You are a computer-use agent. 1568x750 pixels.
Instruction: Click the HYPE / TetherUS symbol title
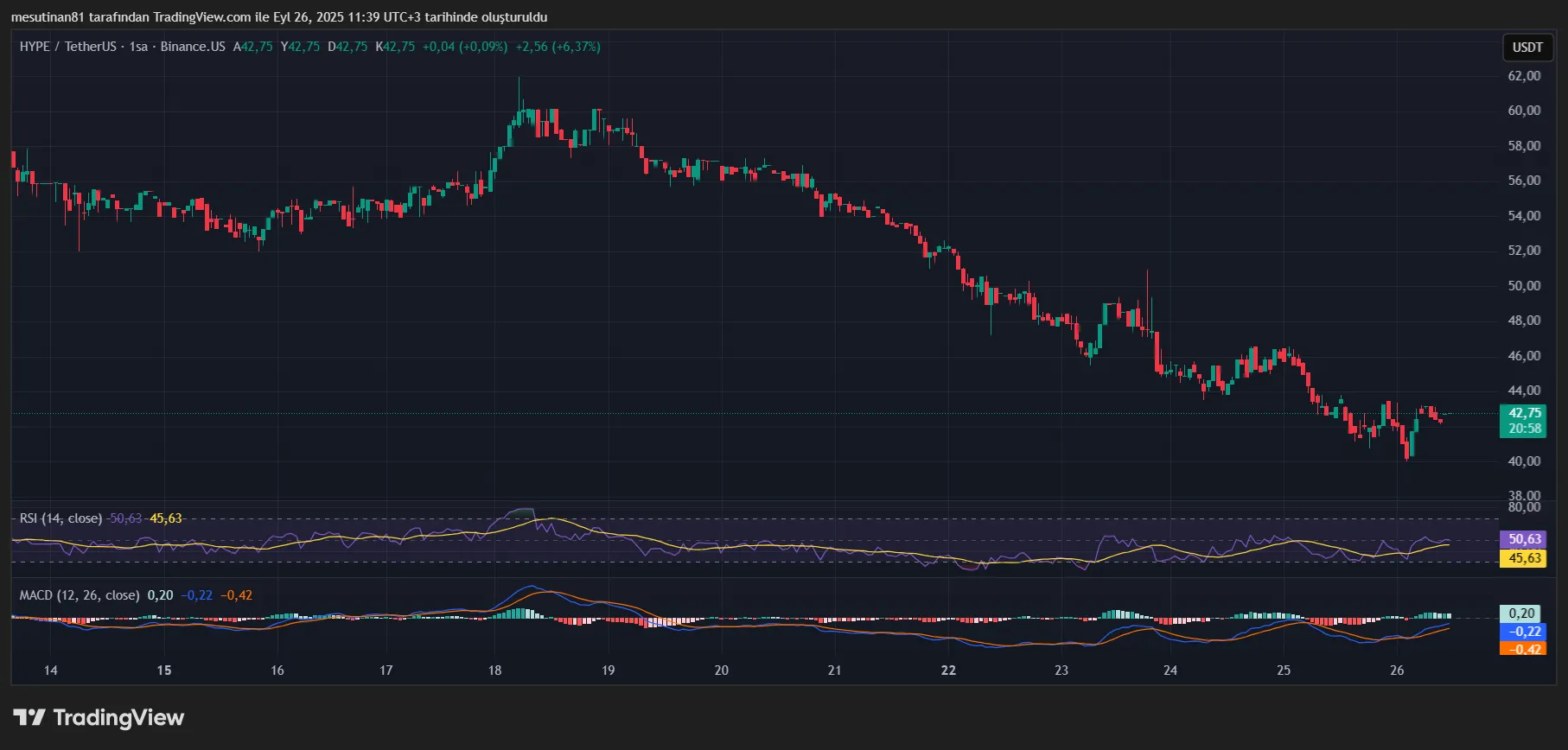pos(67,47)
